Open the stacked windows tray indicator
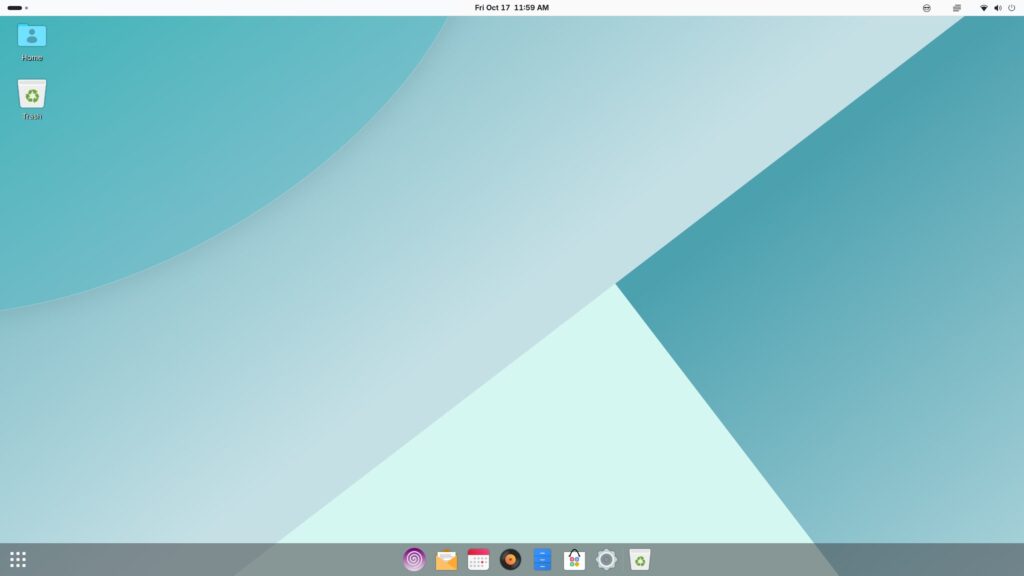 [956, 7]
